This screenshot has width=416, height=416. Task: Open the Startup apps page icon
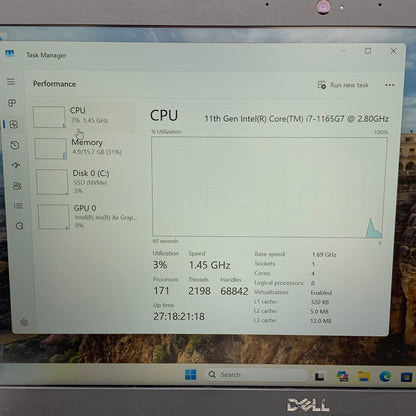click(16, 165)
